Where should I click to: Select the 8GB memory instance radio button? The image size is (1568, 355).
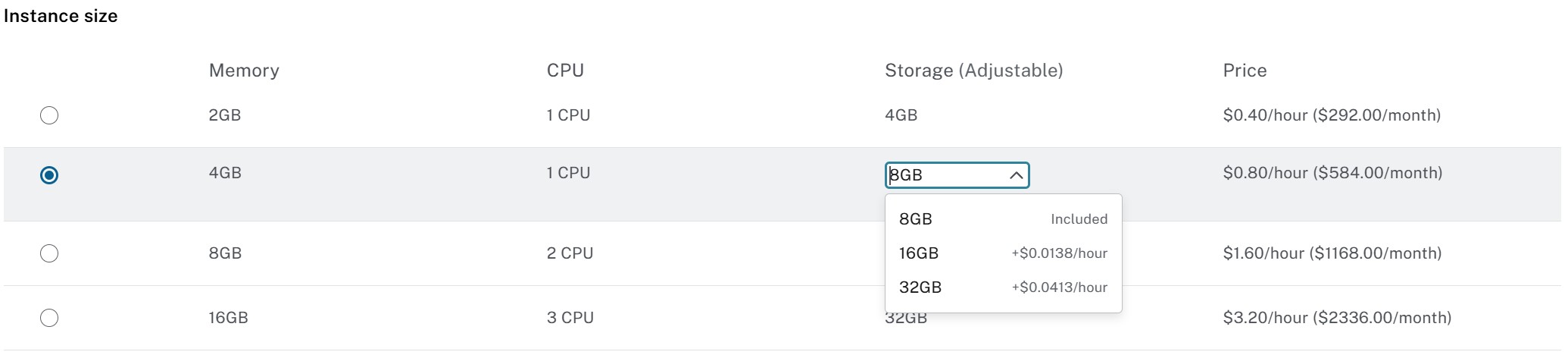click(x=49, y=253)
